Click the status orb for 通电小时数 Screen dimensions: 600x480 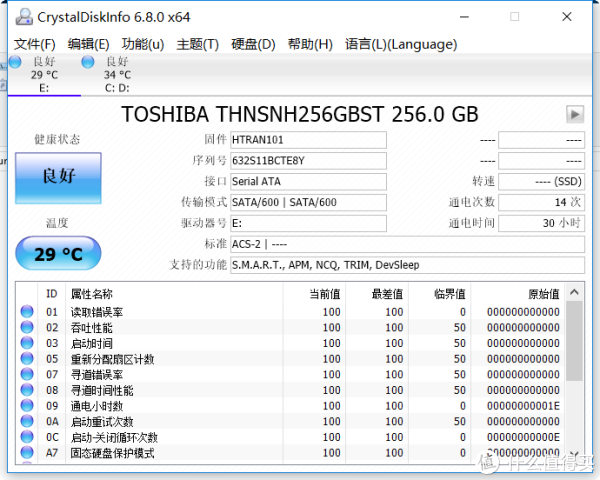click(27, 405)
